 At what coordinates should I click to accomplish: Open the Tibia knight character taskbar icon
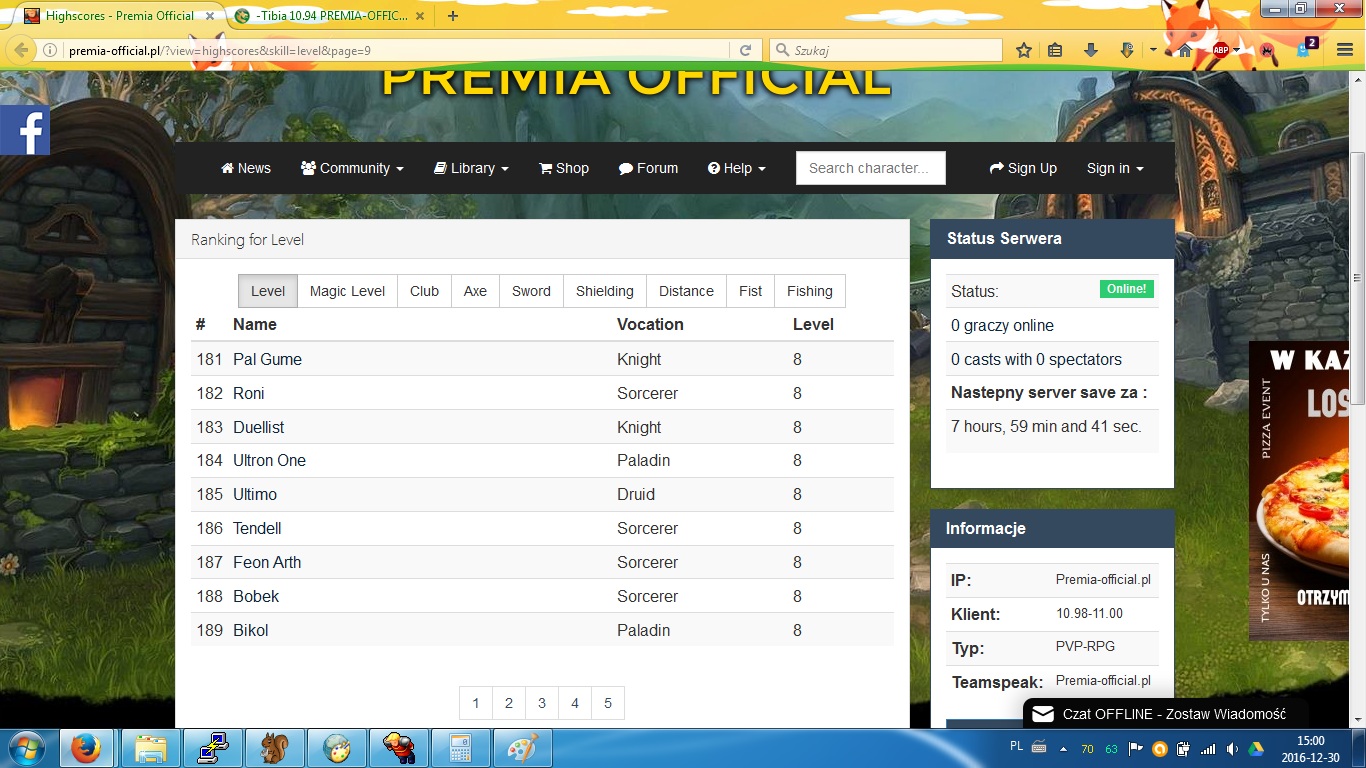click(398, 748)
